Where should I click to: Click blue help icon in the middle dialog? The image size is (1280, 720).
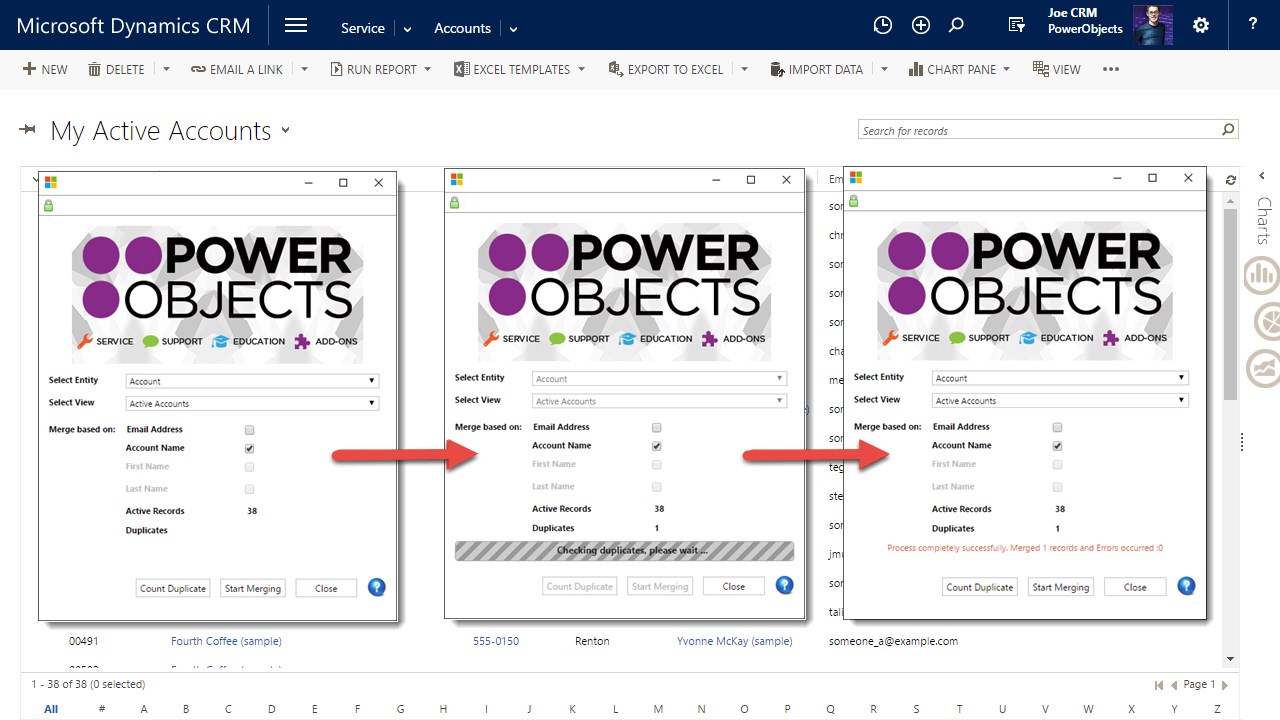pyautogui.click(x=785, y=585)
